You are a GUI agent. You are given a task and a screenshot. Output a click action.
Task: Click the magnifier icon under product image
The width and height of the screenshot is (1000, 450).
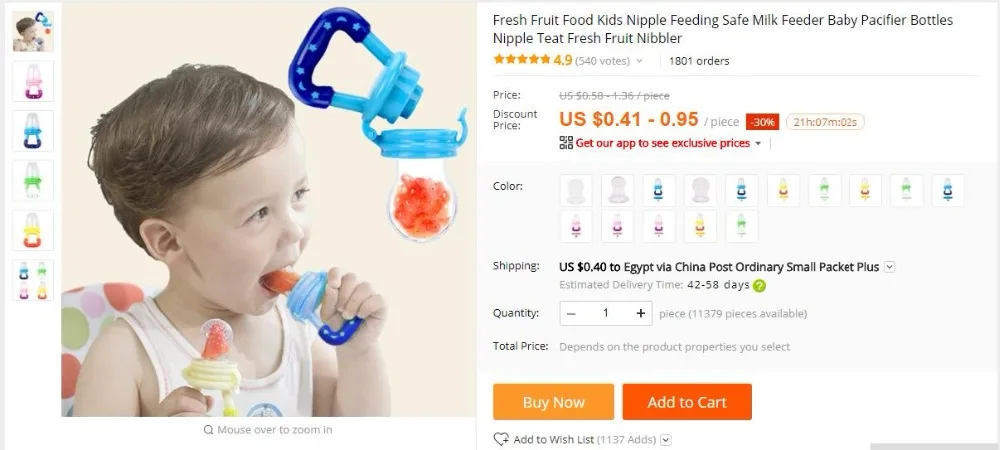208,430
